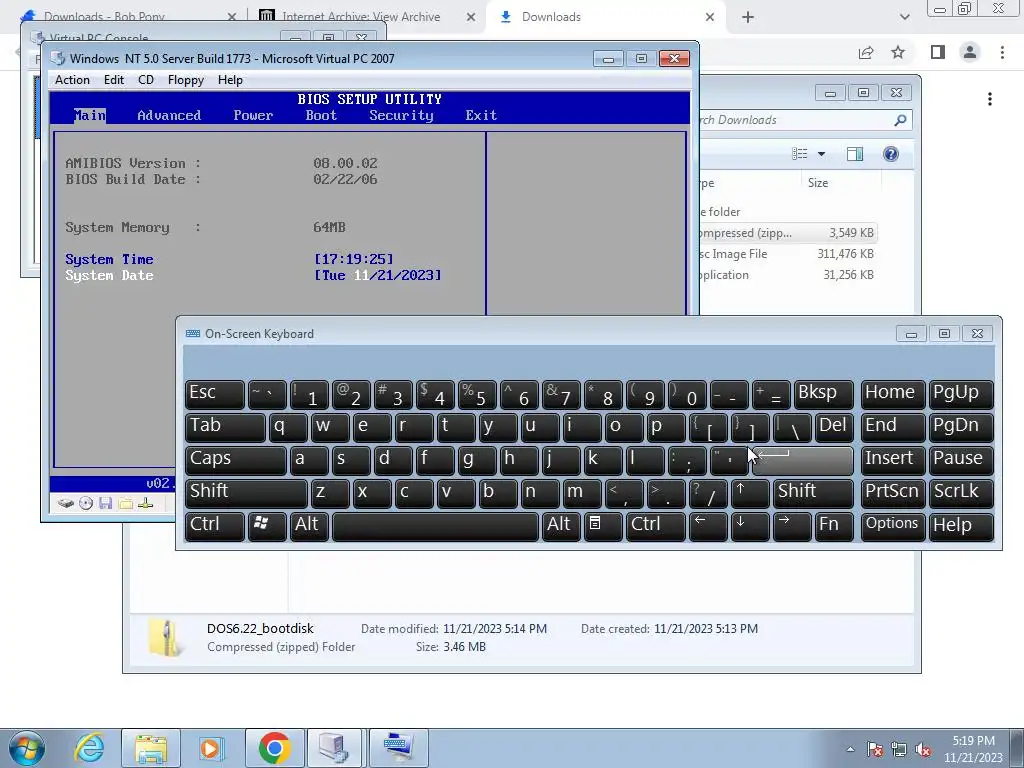The height and width of the screenshot is (768, 1024).
Task: Select the 311,476 KB Disc Image File row
Action: point(788,254)
